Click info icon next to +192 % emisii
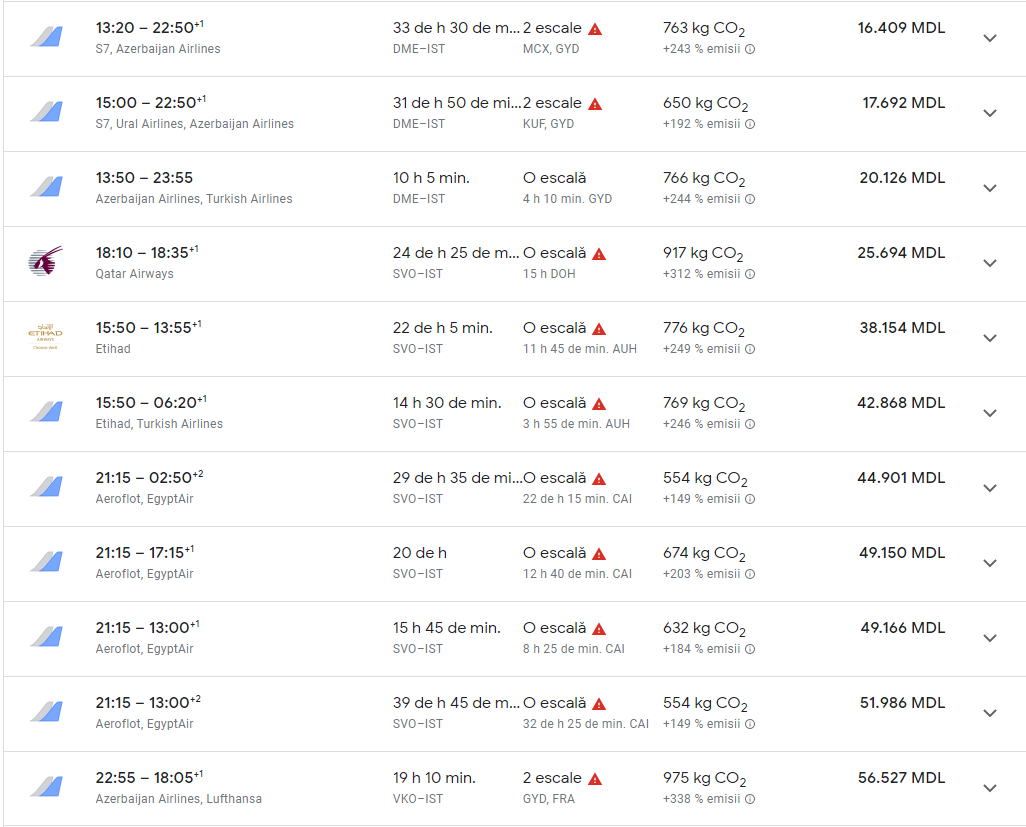 point(750,124)
